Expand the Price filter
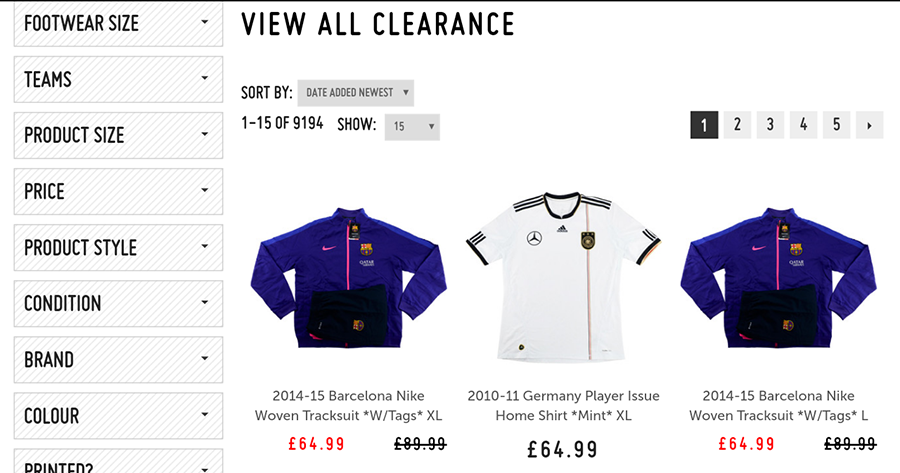This screenshot has width=900, height=473. tap(117, 191)
